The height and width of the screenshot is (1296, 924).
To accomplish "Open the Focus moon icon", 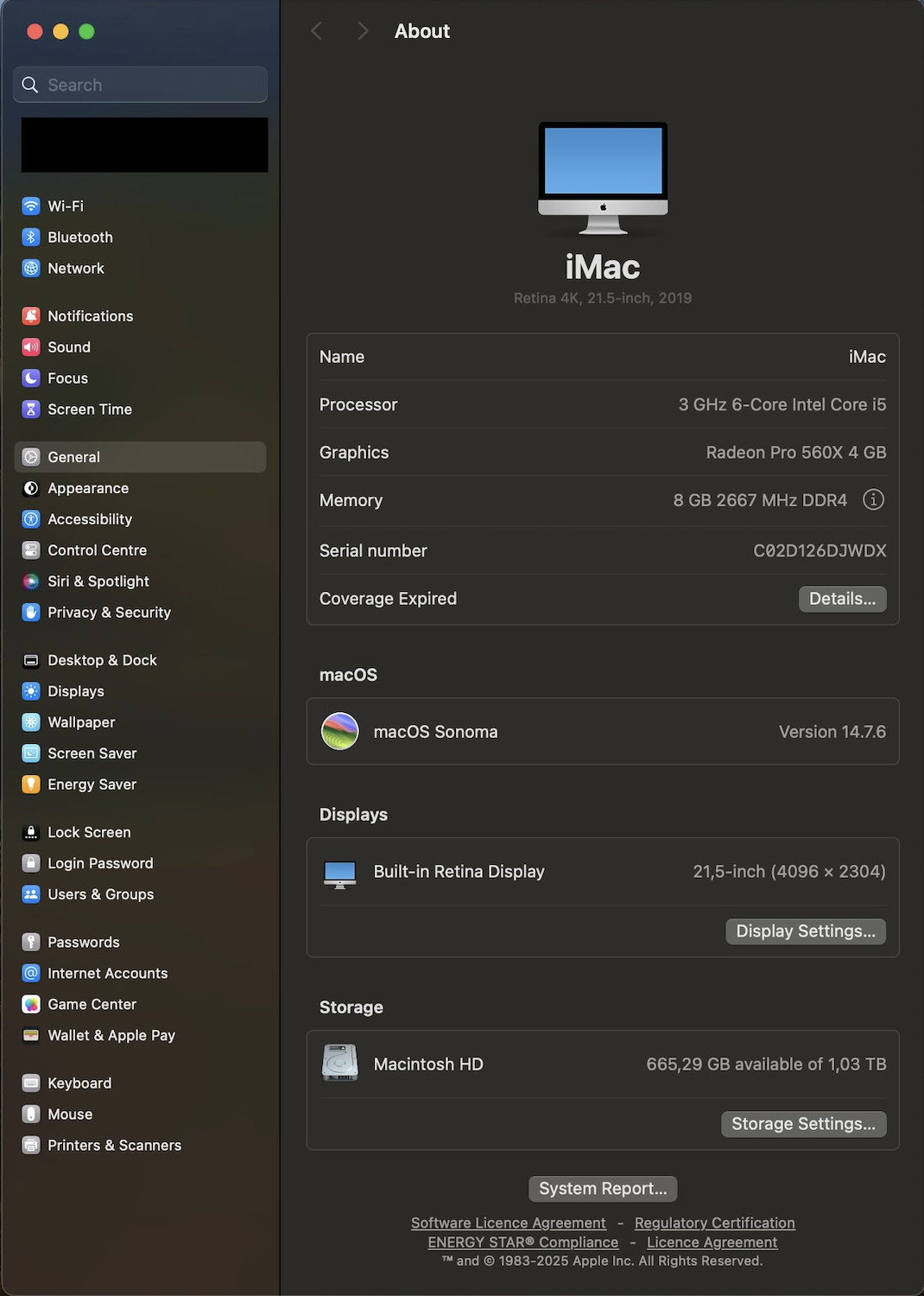I will [31, 378].
